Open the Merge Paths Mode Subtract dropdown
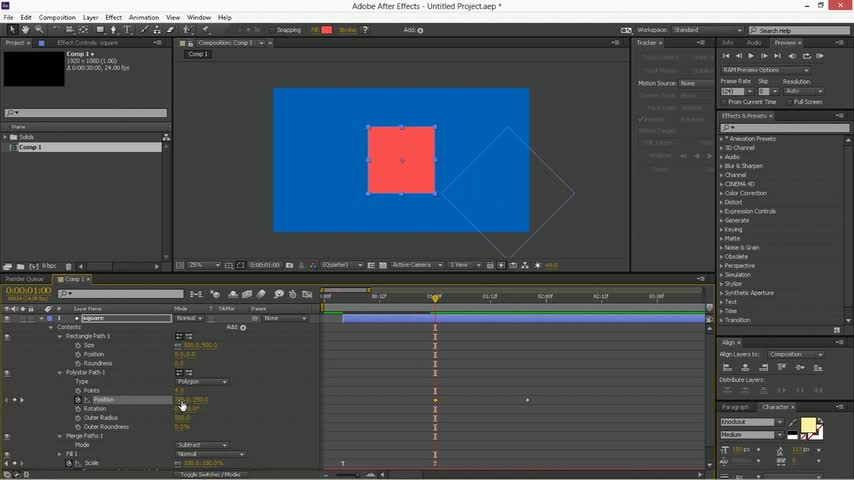The image size is (854, 480). [202, 445]
